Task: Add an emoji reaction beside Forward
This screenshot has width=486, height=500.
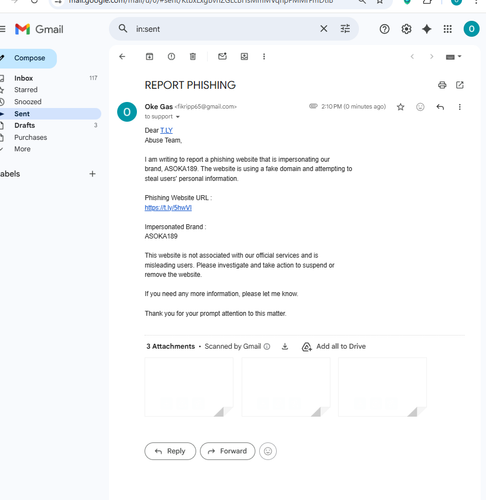Action: point(268,451)
